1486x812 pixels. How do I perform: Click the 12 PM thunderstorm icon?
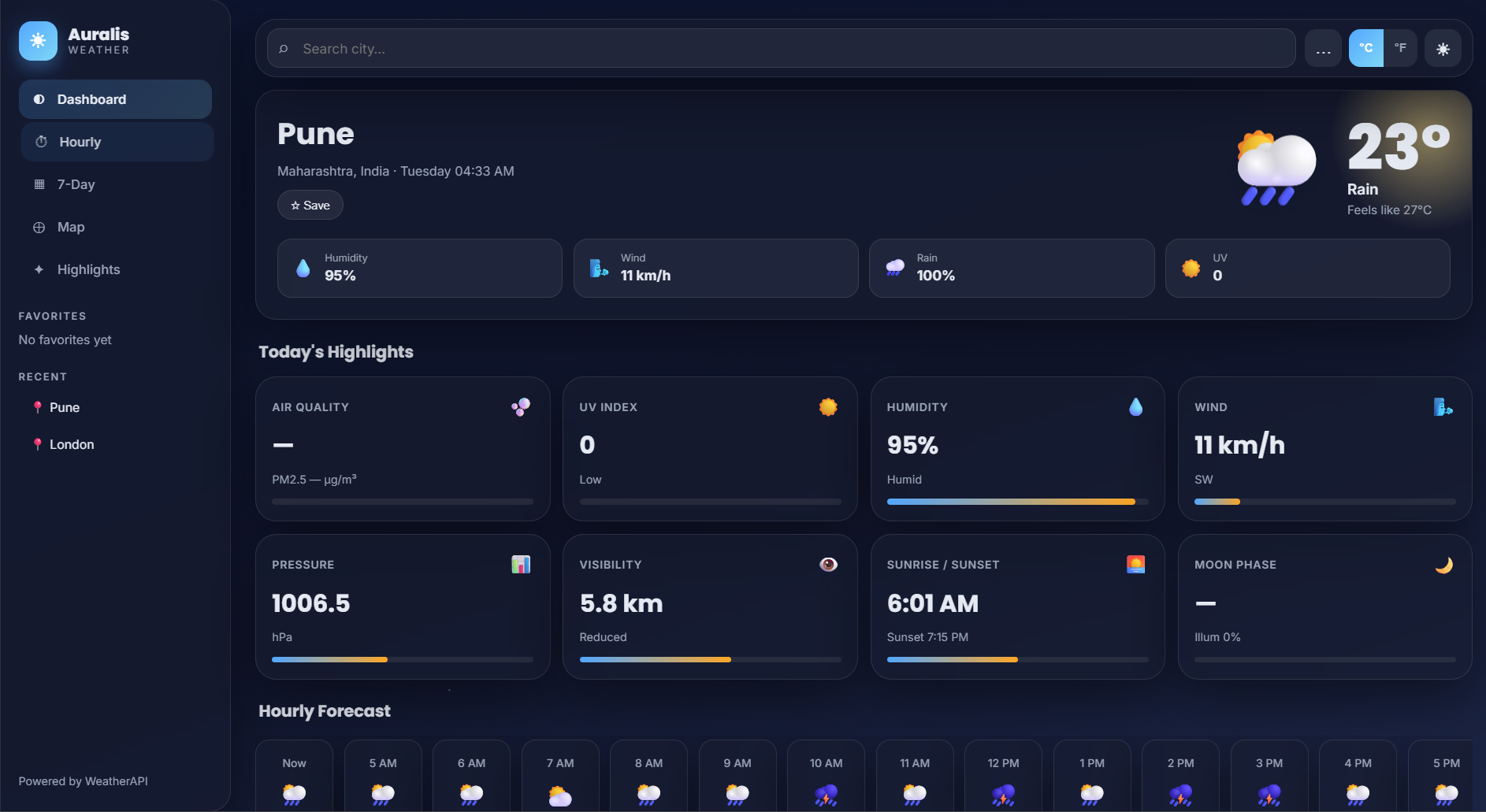[x=1003, y=795]
